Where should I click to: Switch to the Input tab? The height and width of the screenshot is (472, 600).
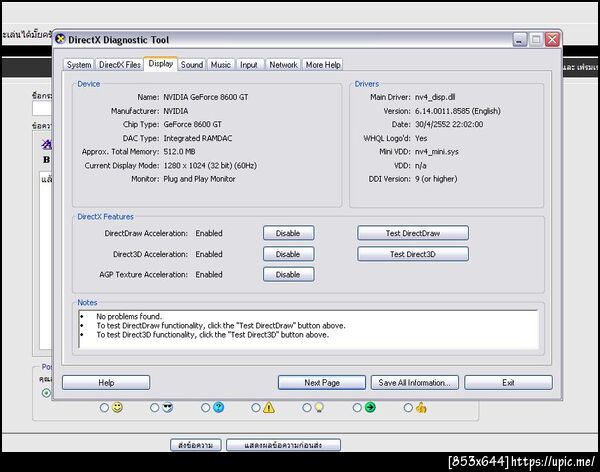point(249,65)
